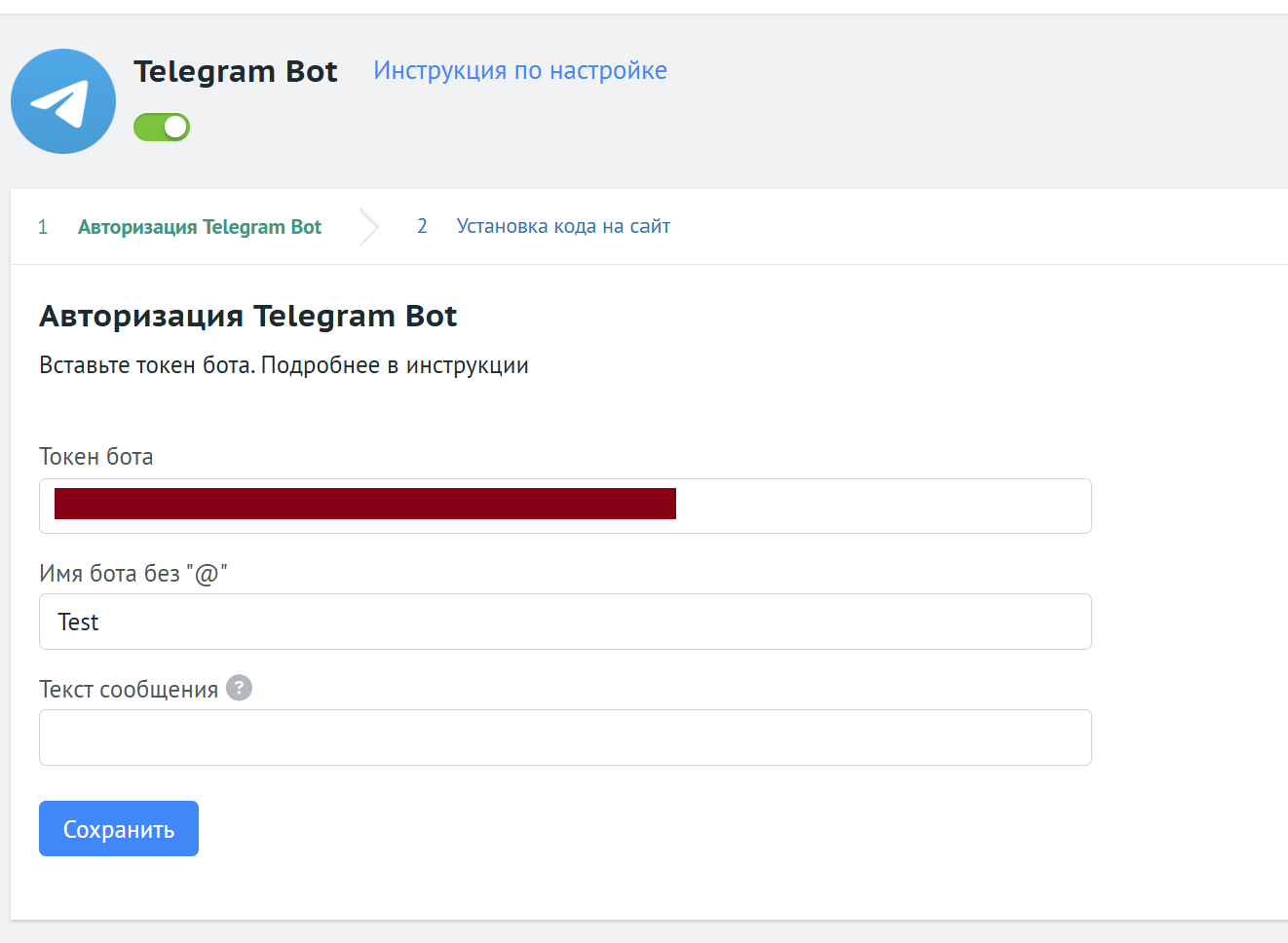Click the chevron arrow between steps
Screen dimensions: 1288x943
tap(368, 227)
